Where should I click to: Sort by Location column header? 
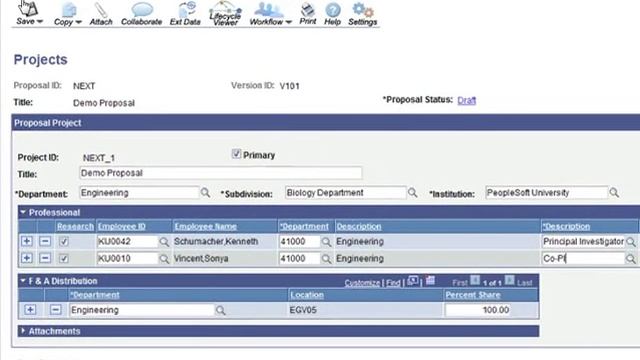point(307,295)
